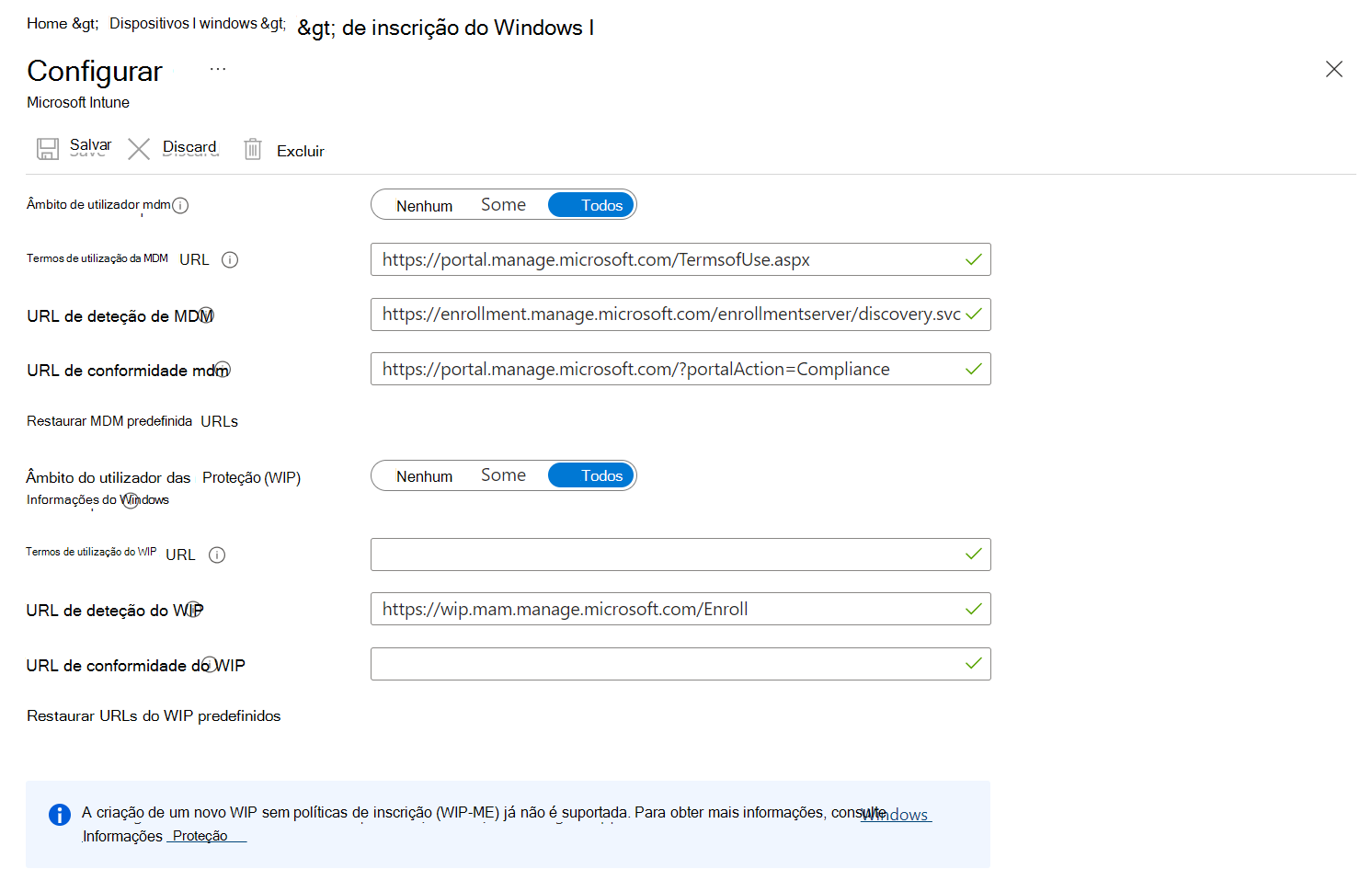Click Restaurar URLs do WIP predefinidos
1372x892 pixels.
tap(154, 715)
